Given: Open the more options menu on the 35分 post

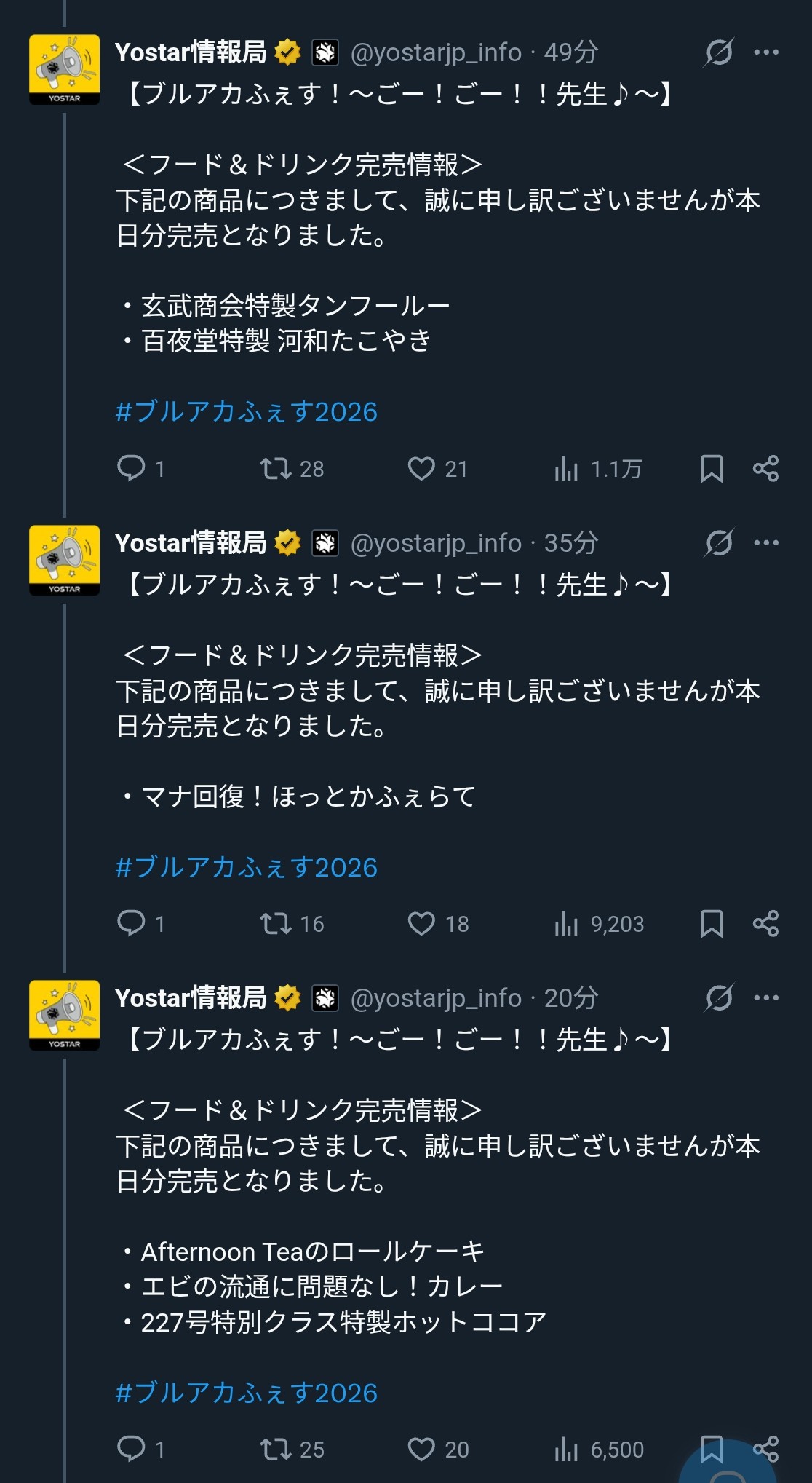Looking at the screenshot, I should click(x=766, y=543).
